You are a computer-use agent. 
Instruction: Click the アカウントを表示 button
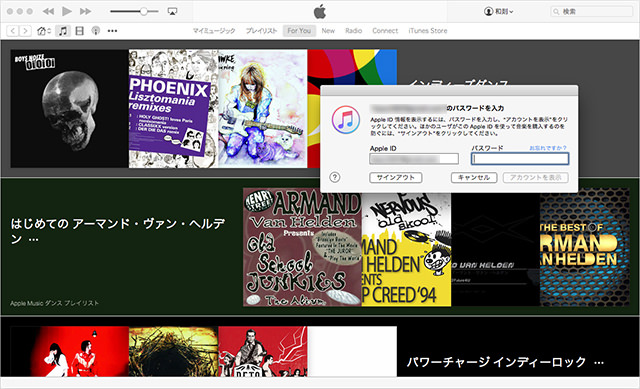[536, 178]
